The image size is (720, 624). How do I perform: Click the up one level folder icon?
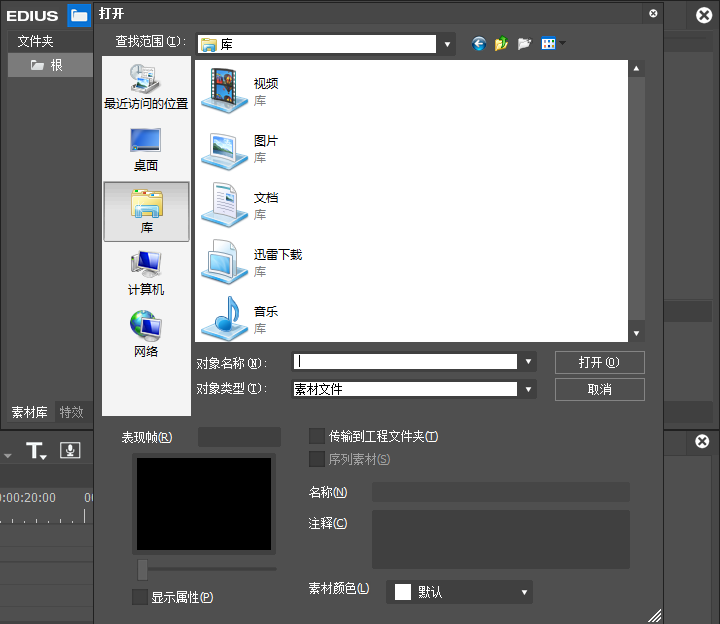coord(501,44)
